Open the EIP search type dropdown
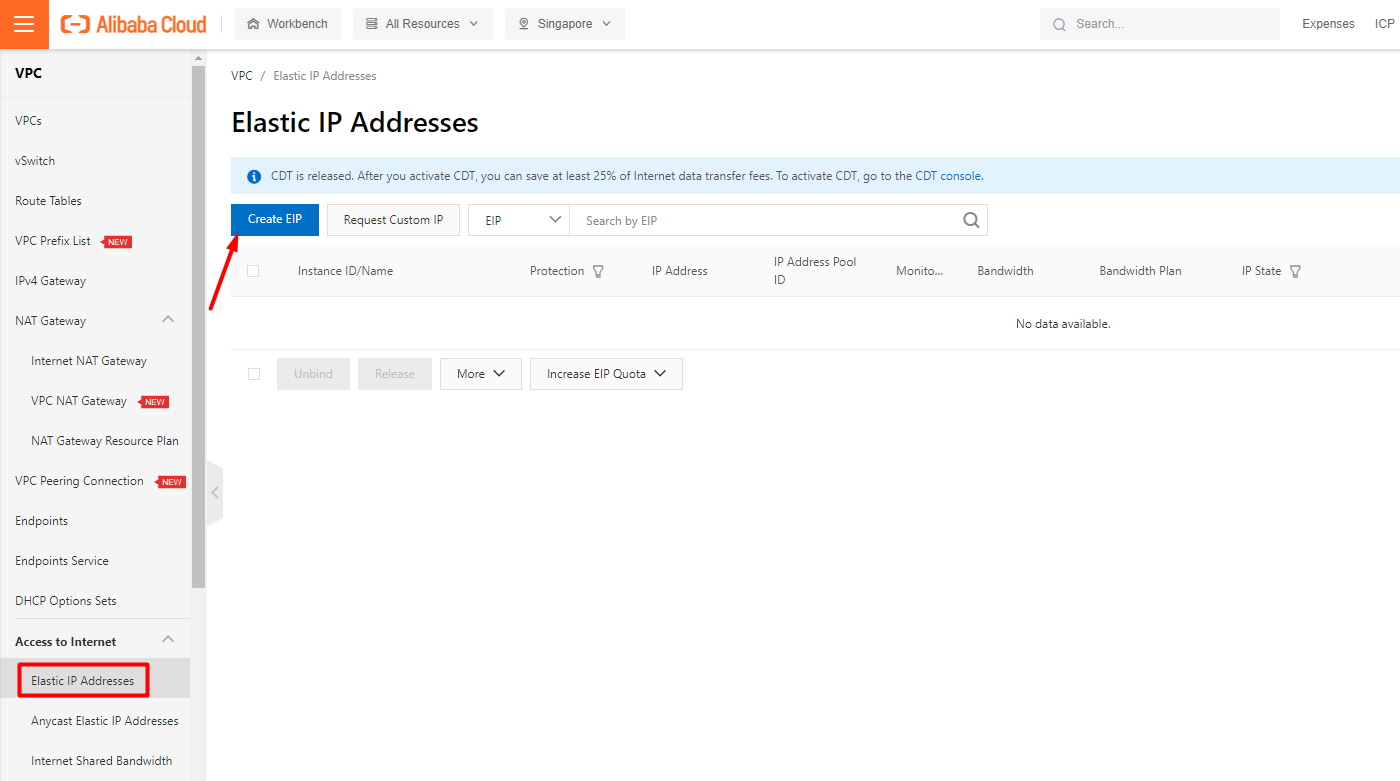Screen dimensions: 1400x781 click(x=519, y=221)
